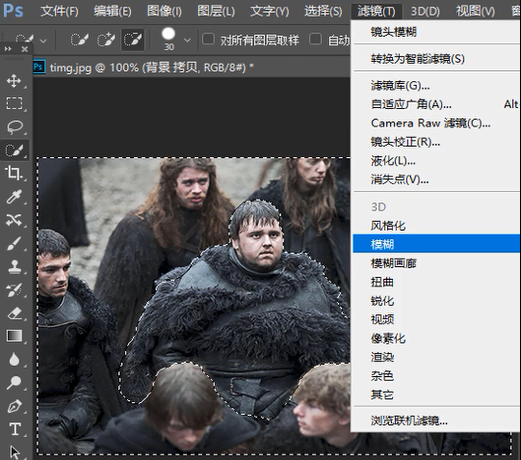Select the Pen tool

14,406
